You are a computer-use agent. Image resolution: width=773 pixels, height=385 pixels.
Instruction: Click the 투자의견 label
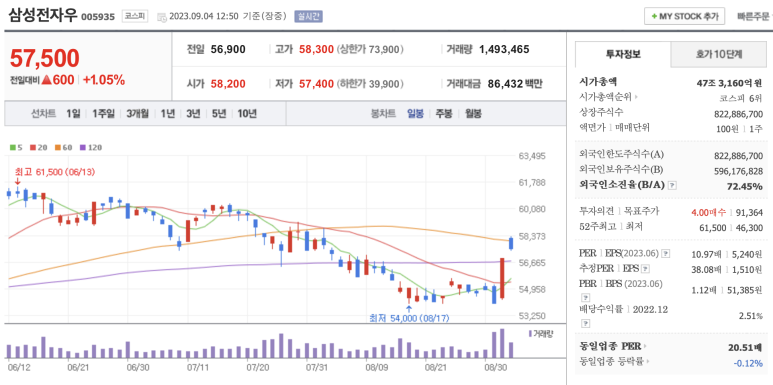click(x=597, y=211)
